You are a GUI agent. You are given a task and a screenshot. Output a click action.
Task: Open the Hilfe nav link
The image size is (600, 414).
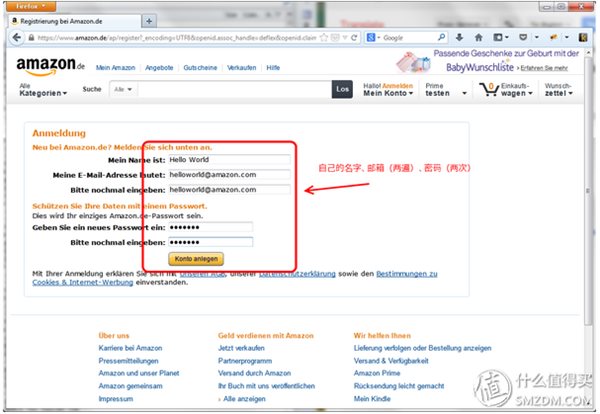(273, 68)
